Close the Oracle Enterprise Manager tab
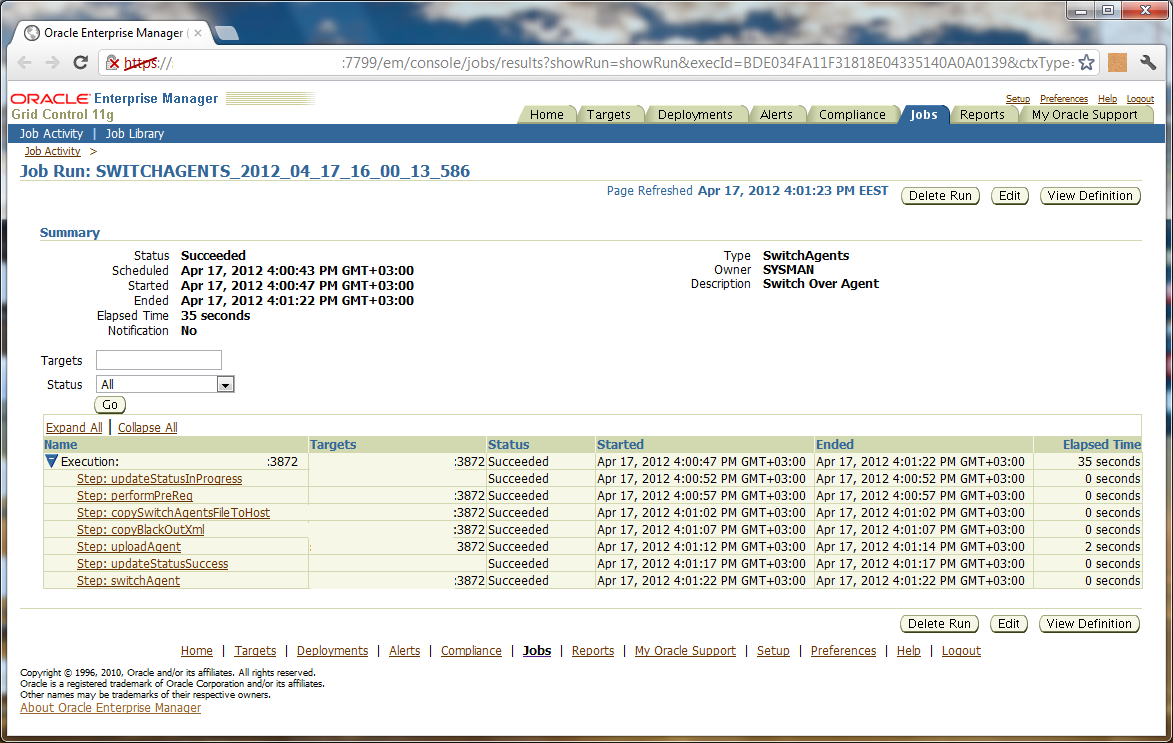 [197, 33]
